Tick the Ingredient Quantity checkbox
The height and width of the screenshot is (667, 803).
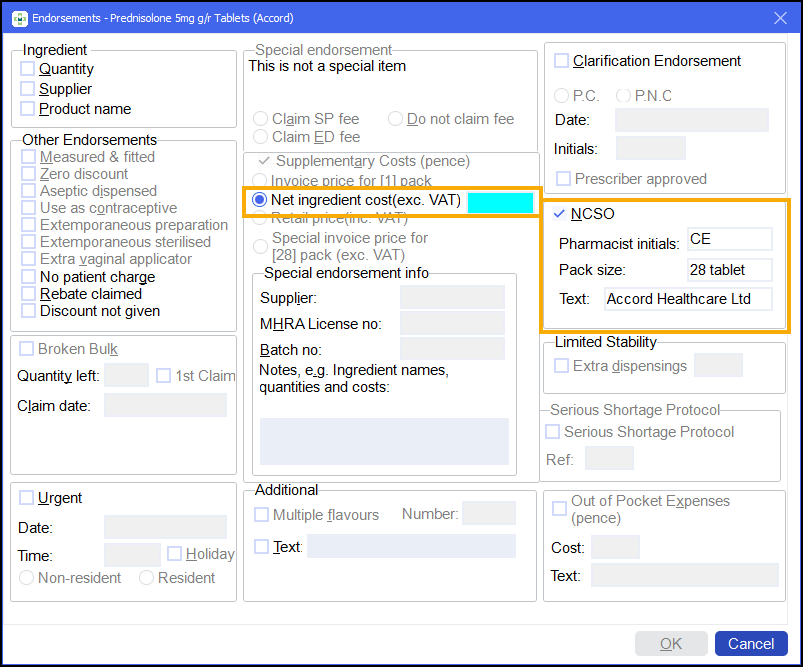tap(28, 69)
